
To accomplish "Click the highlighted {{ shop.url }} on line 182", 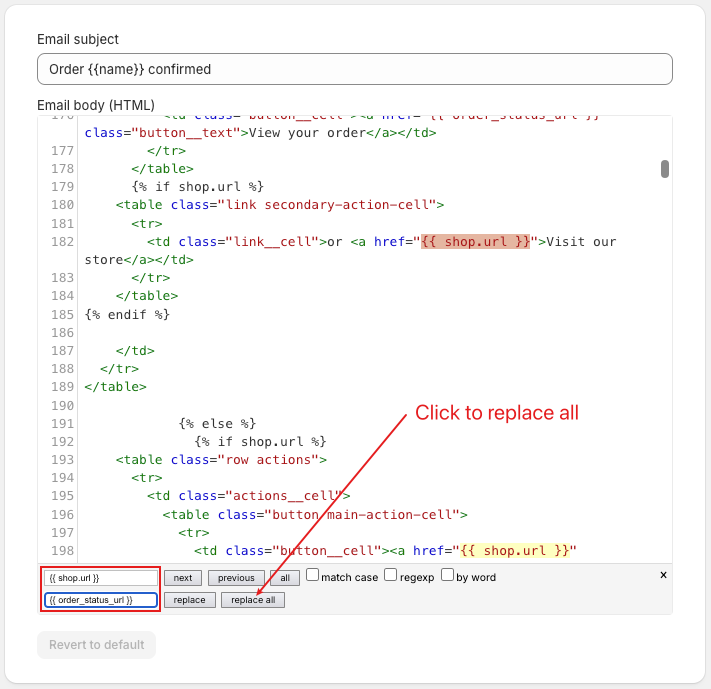I will click(x=475, y=242).
